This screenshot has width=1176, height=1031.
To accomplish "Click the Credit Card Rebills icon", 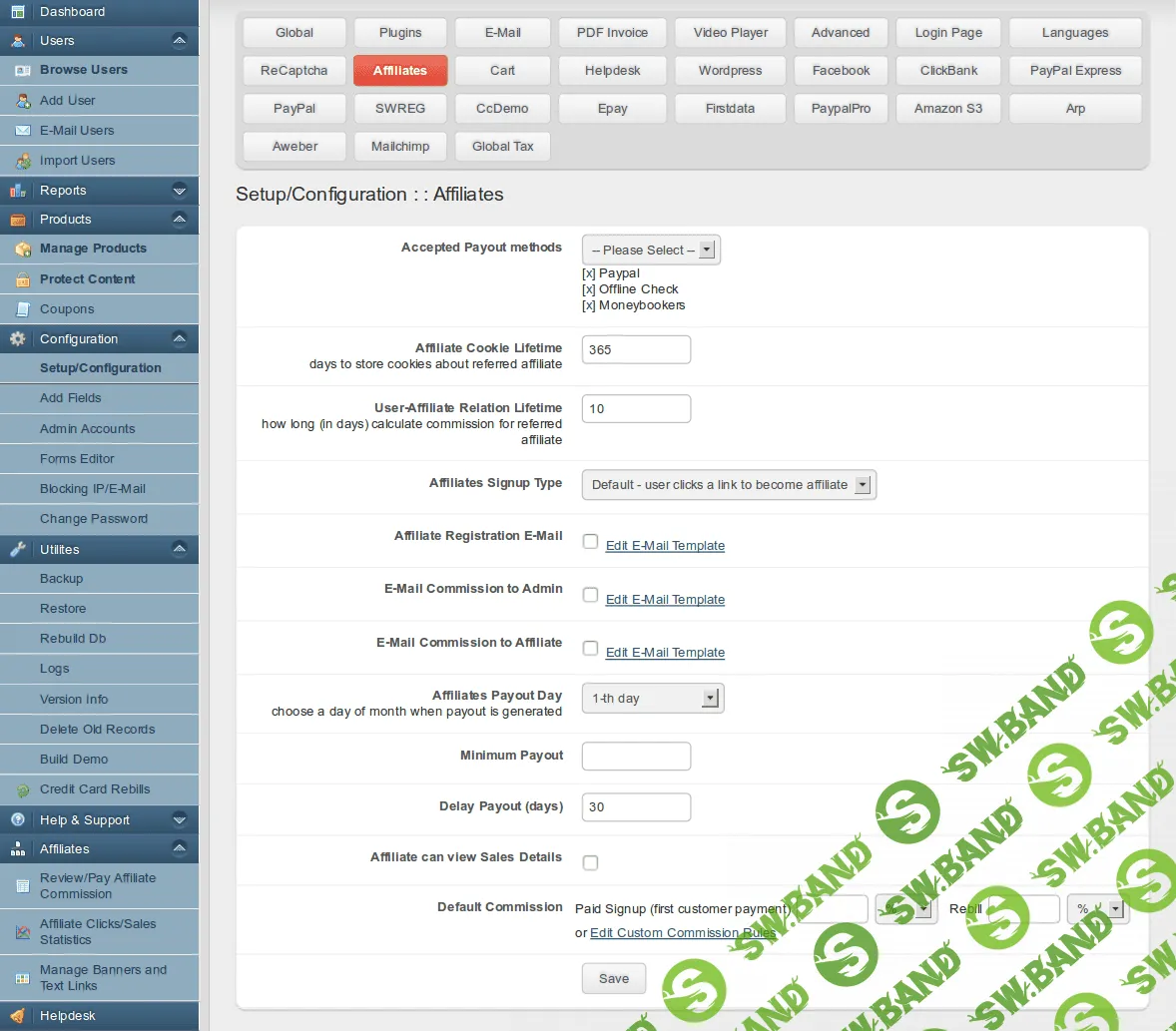I will tap(20, 789).
